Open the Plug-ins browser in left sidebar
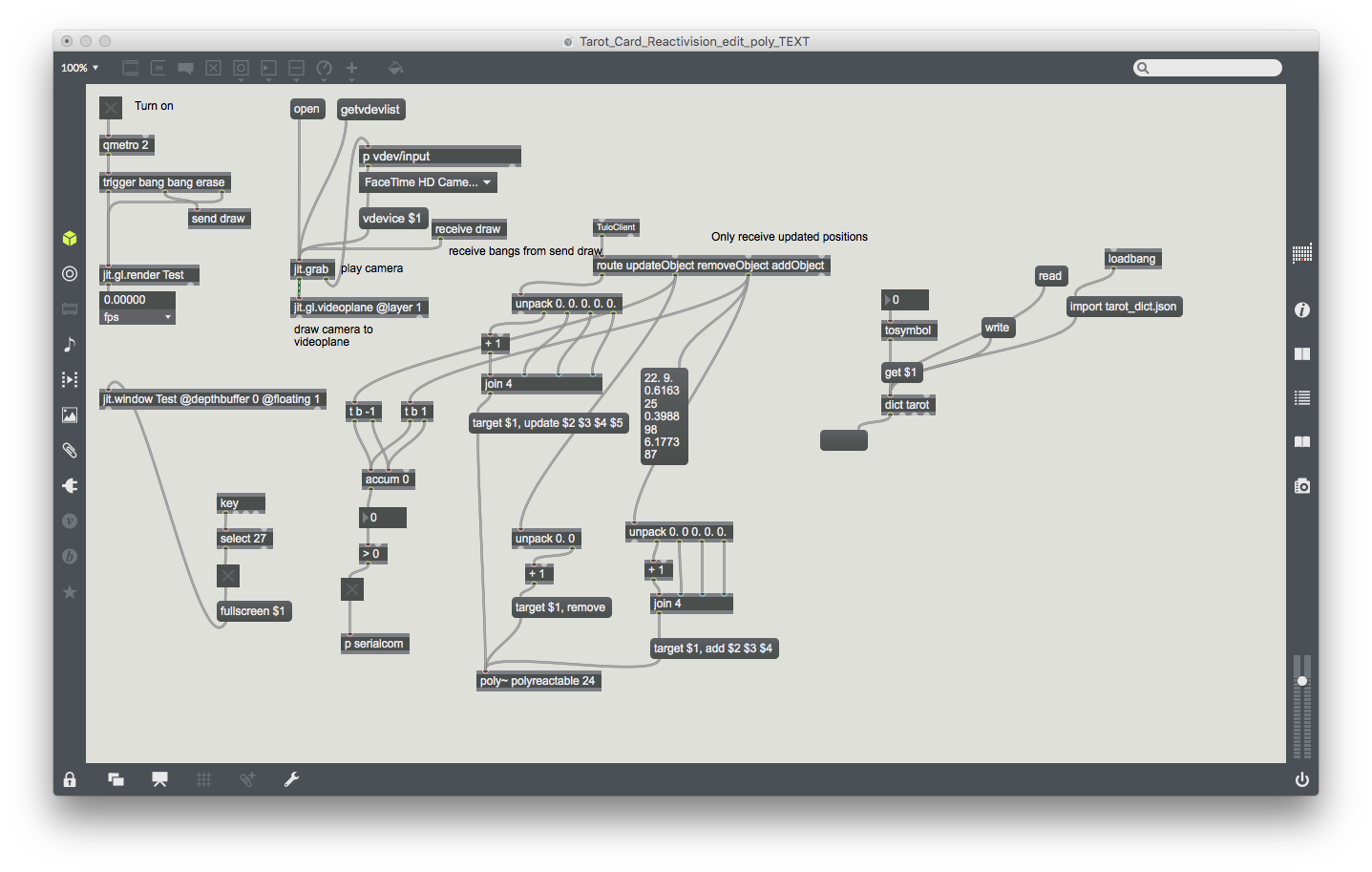 pyautogui.click(x=70, y=485)
